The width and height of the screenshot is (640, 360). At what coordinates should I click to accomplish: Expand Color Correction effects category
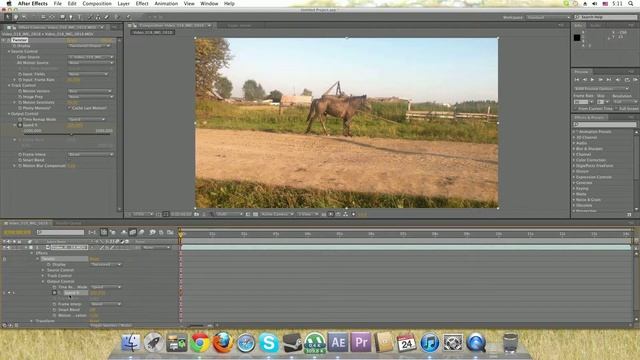click(x=574, y=160)
